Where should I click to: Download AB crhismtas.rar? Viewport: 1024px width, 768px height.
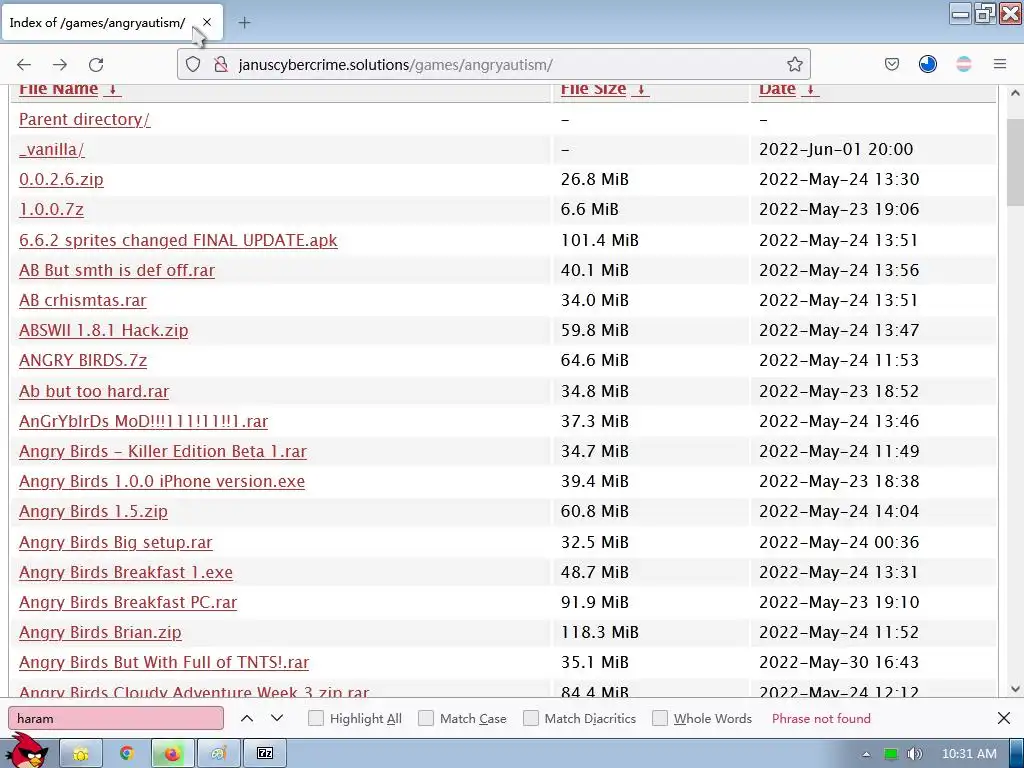[83, 300]
